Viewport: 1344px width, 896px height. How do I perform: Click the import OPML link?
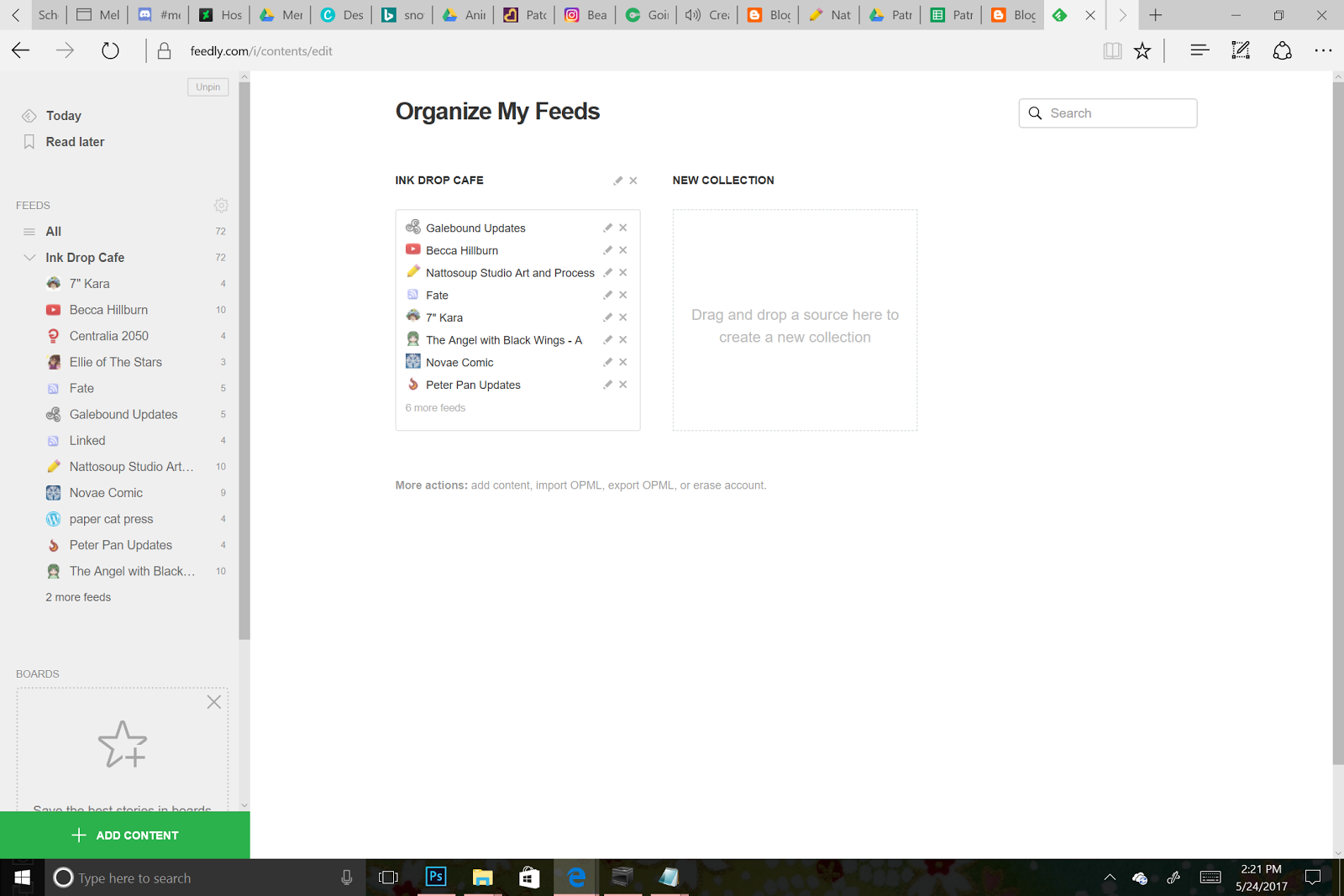[x=569, y=485]
